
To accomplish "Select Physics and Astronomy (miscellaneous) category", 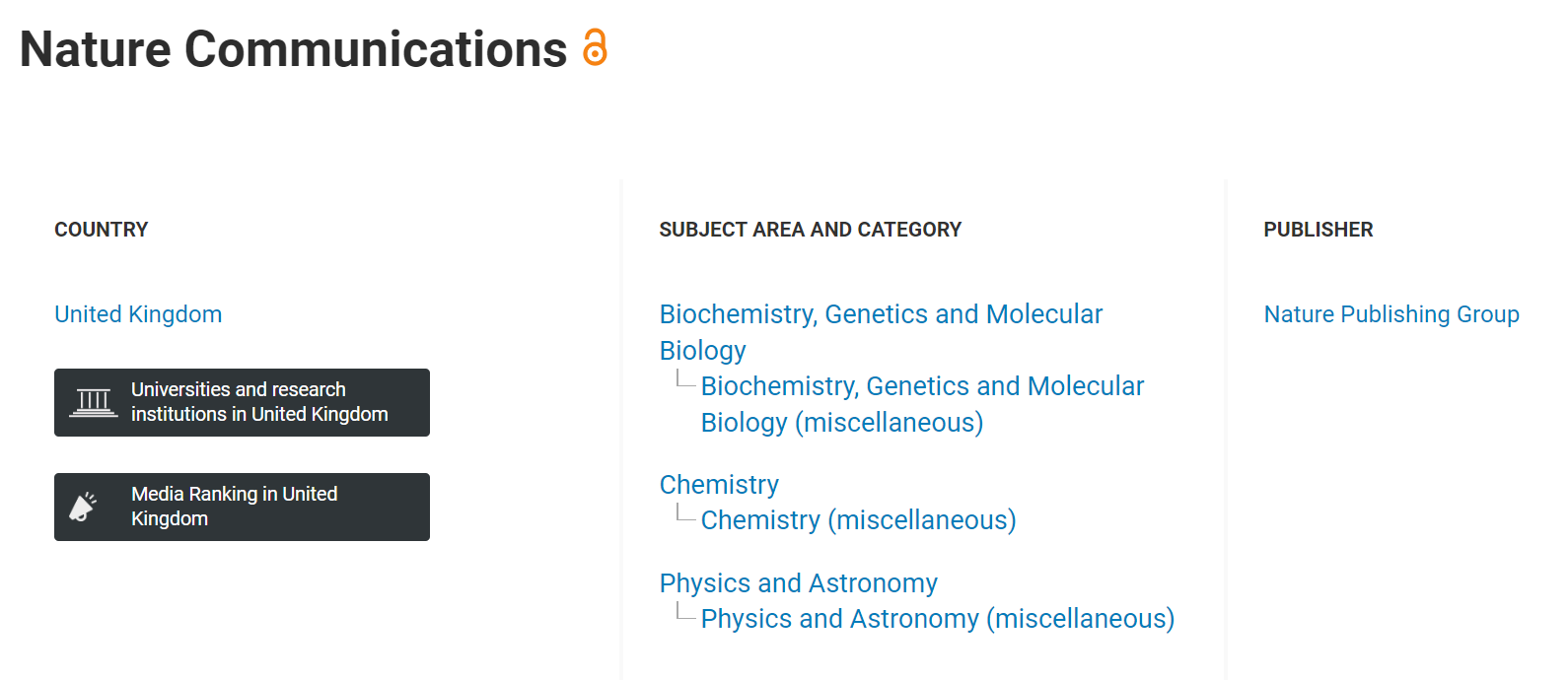I will point(937,619).
